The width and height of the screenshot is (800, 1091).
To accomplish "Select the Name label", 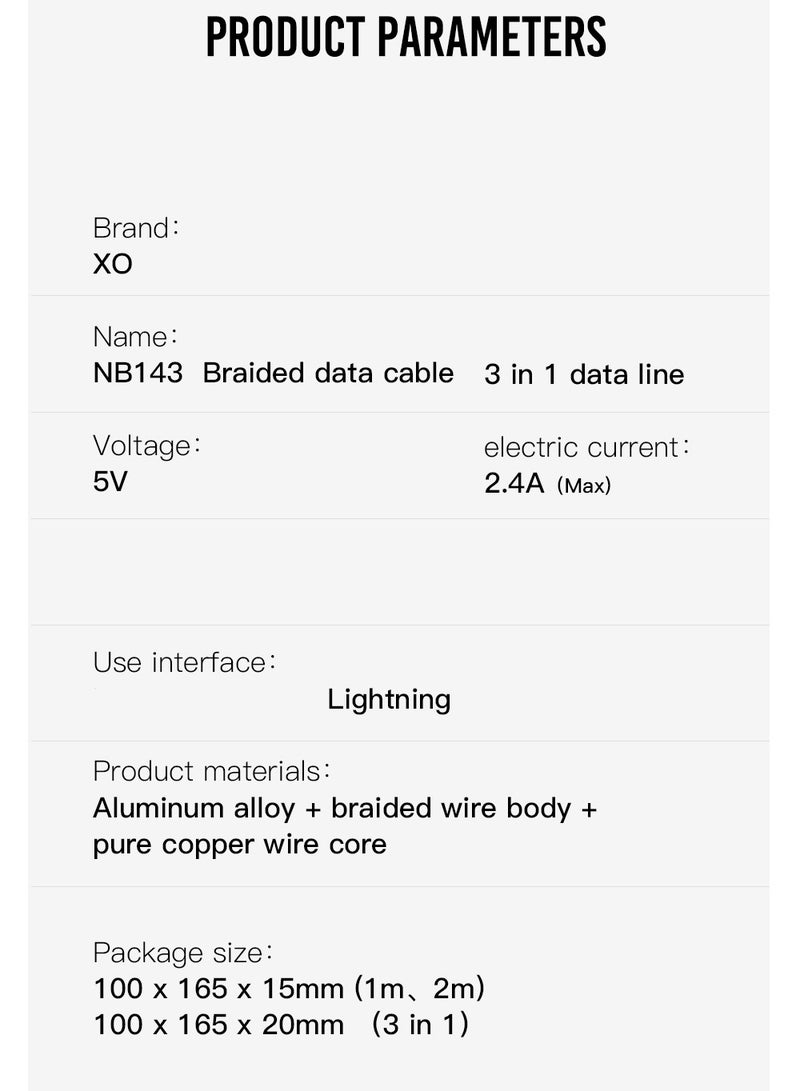I will [136, 337].
